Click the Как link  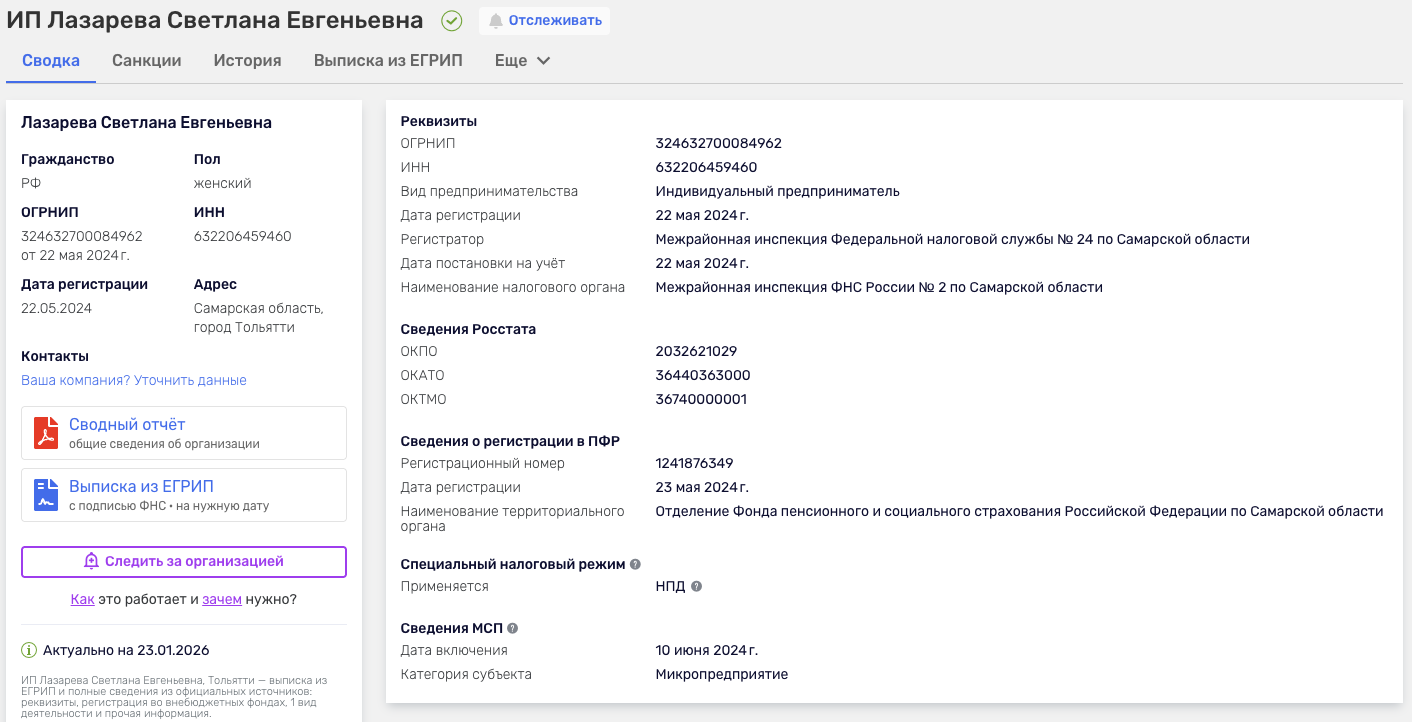tap(82, 599)
